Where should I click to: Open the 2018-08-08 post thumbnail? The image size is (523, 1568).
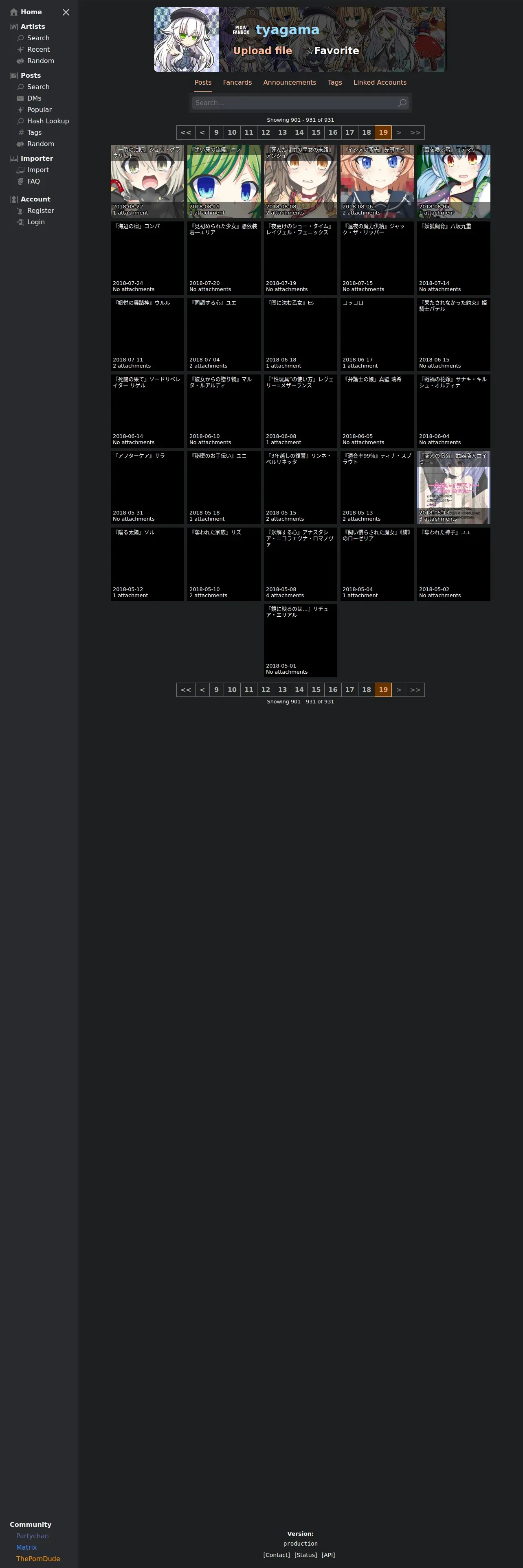coord(300,182)
